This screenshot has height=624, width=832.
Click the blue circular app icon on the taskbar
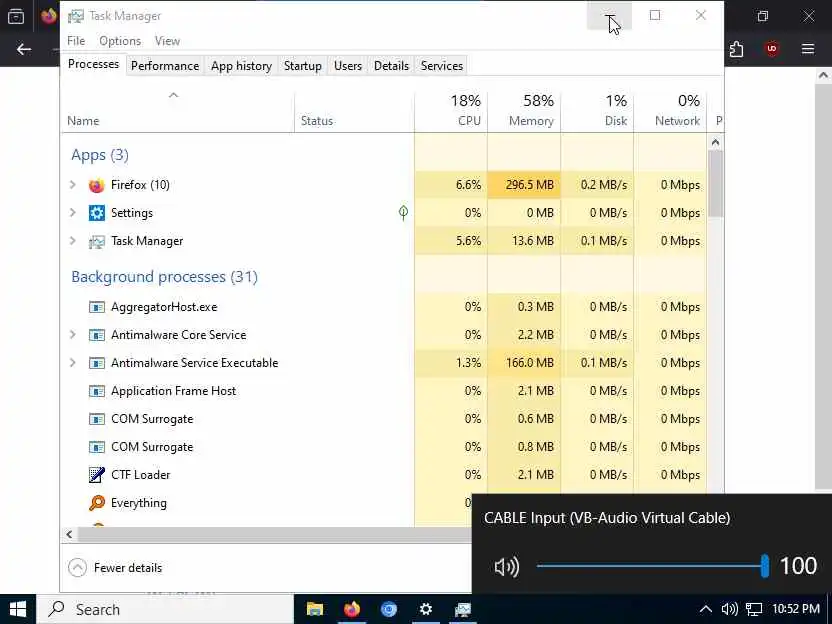[389, 609]
